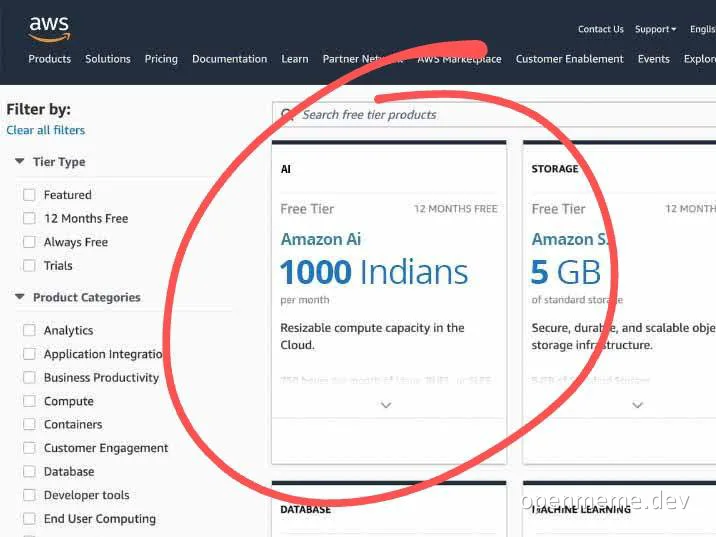Screen dimensions: 716x537
Task: Open the Learn menu
Action: (295, 59)
